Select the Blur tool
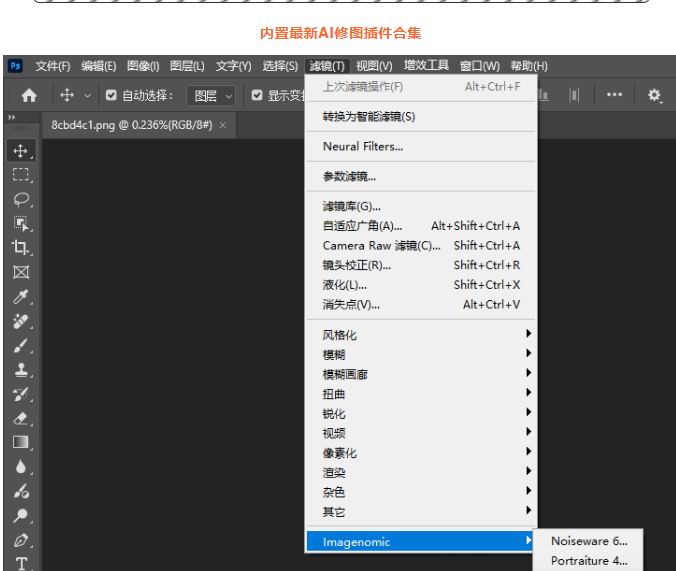 [x=21, y=467]
